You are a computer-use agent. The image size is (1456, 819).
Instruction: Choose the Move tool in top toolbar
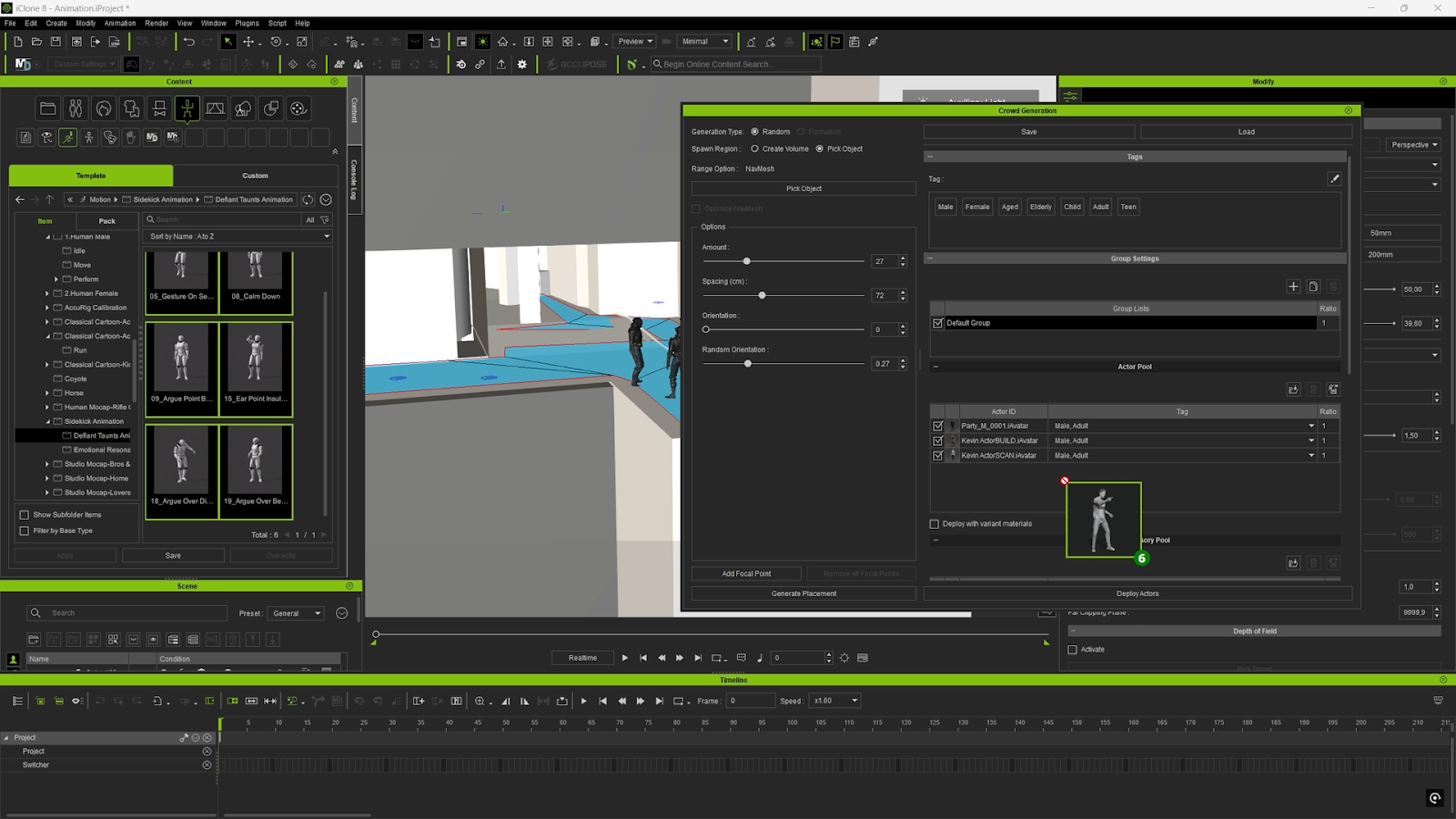click(x=248, y=42)
